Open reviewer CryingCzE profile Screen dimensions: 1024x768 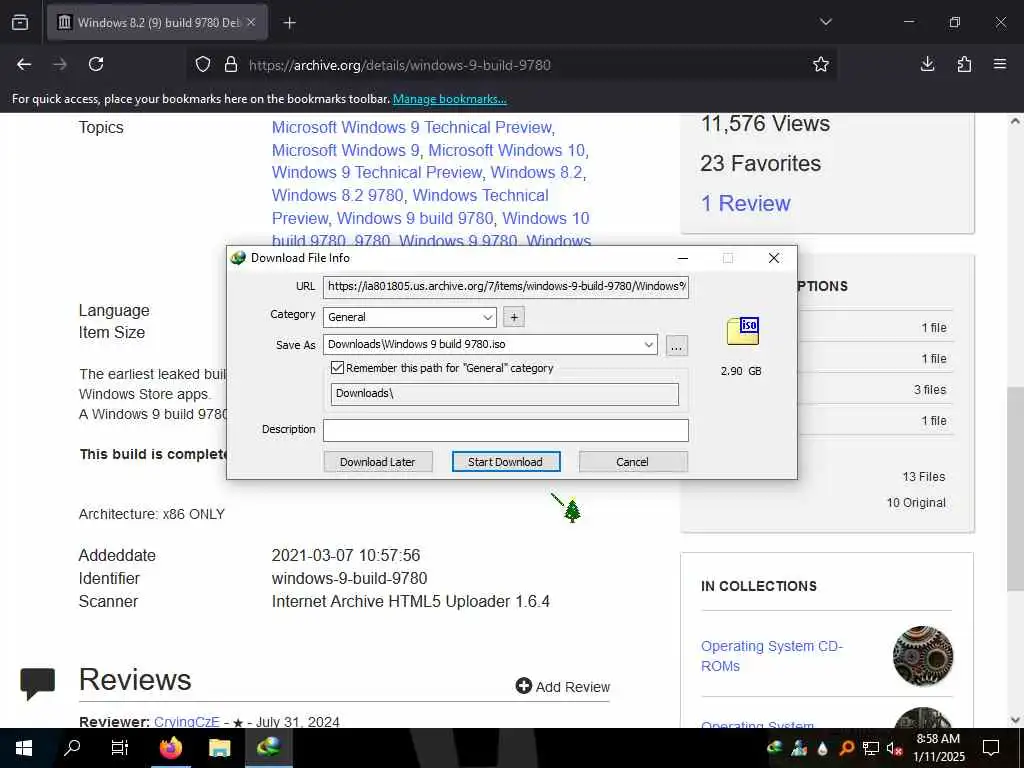click(x=187, y=722)
